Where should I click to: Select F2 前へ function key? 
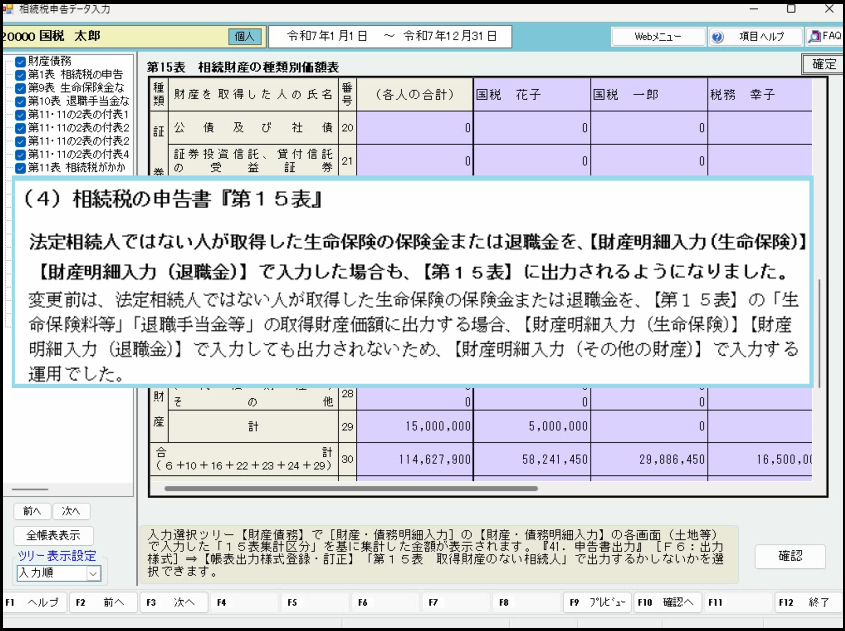pyautogui.click(x=103, y=602)
